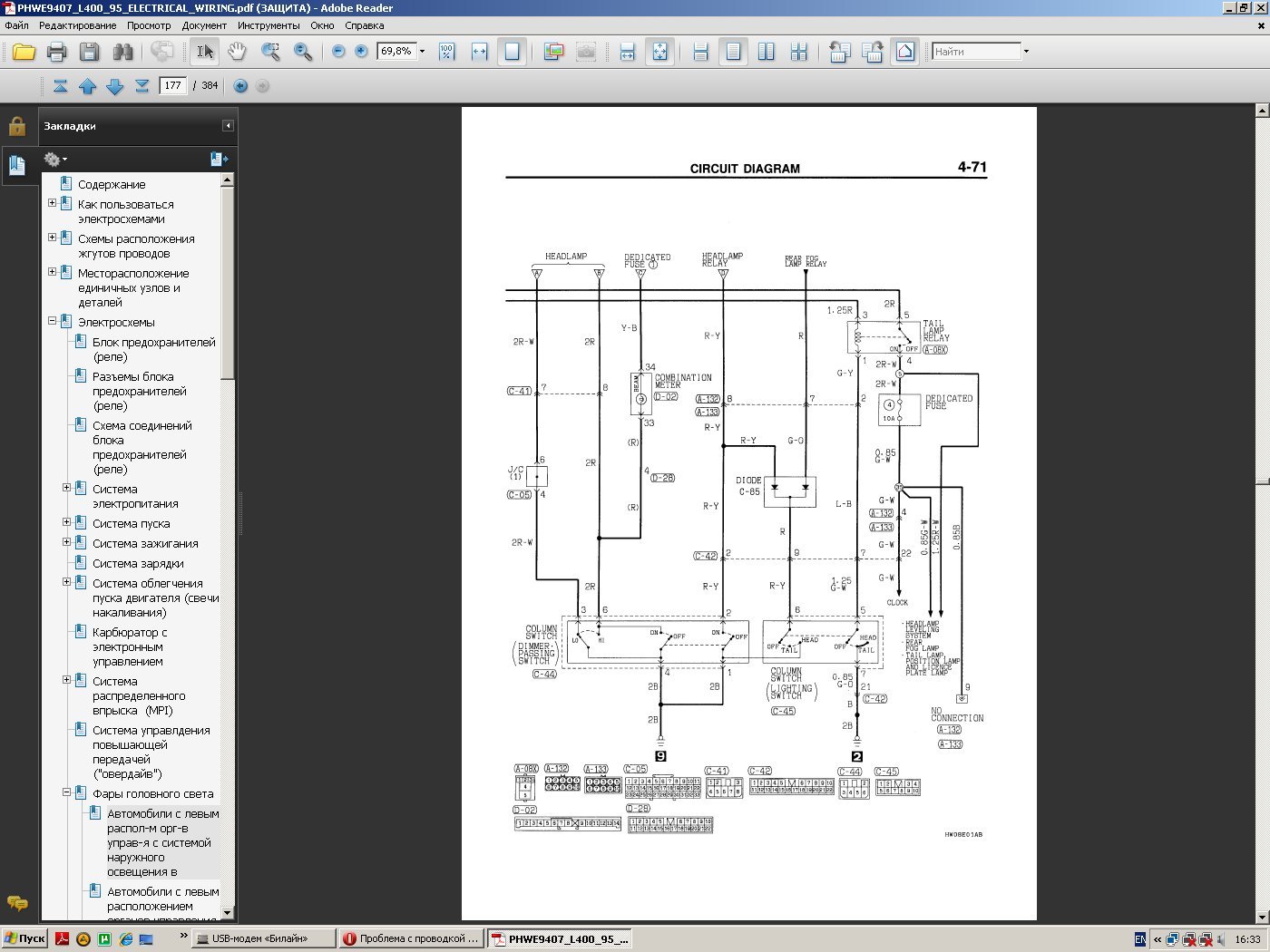The height and width of the screenshot is (952, 1270).
Task: Jump to the last page
Action: click(x=142, y=86)
